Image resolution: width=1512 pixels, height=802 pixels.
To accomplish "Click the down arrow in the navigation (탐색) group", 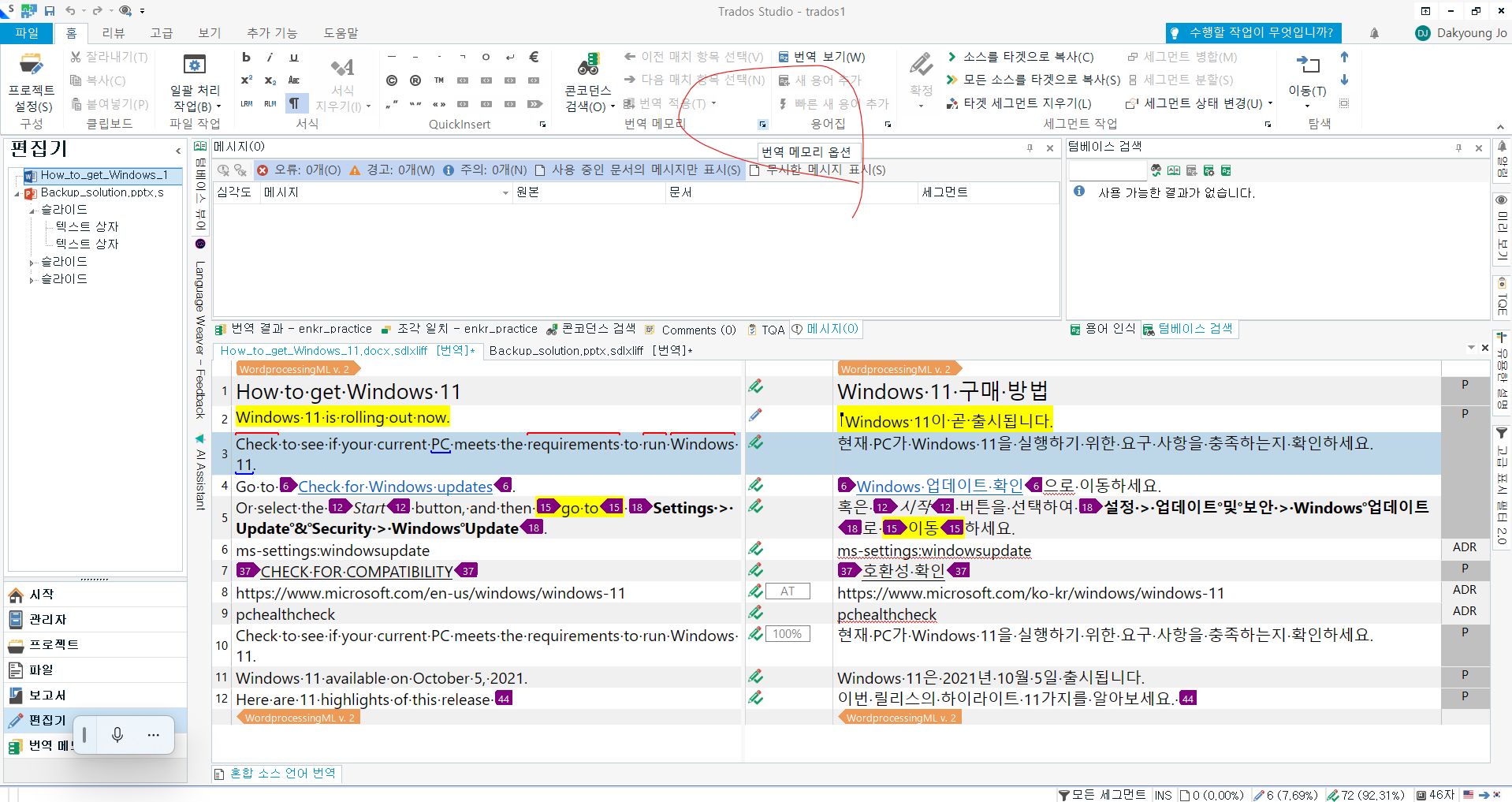I will click(x=1344, y=80).
